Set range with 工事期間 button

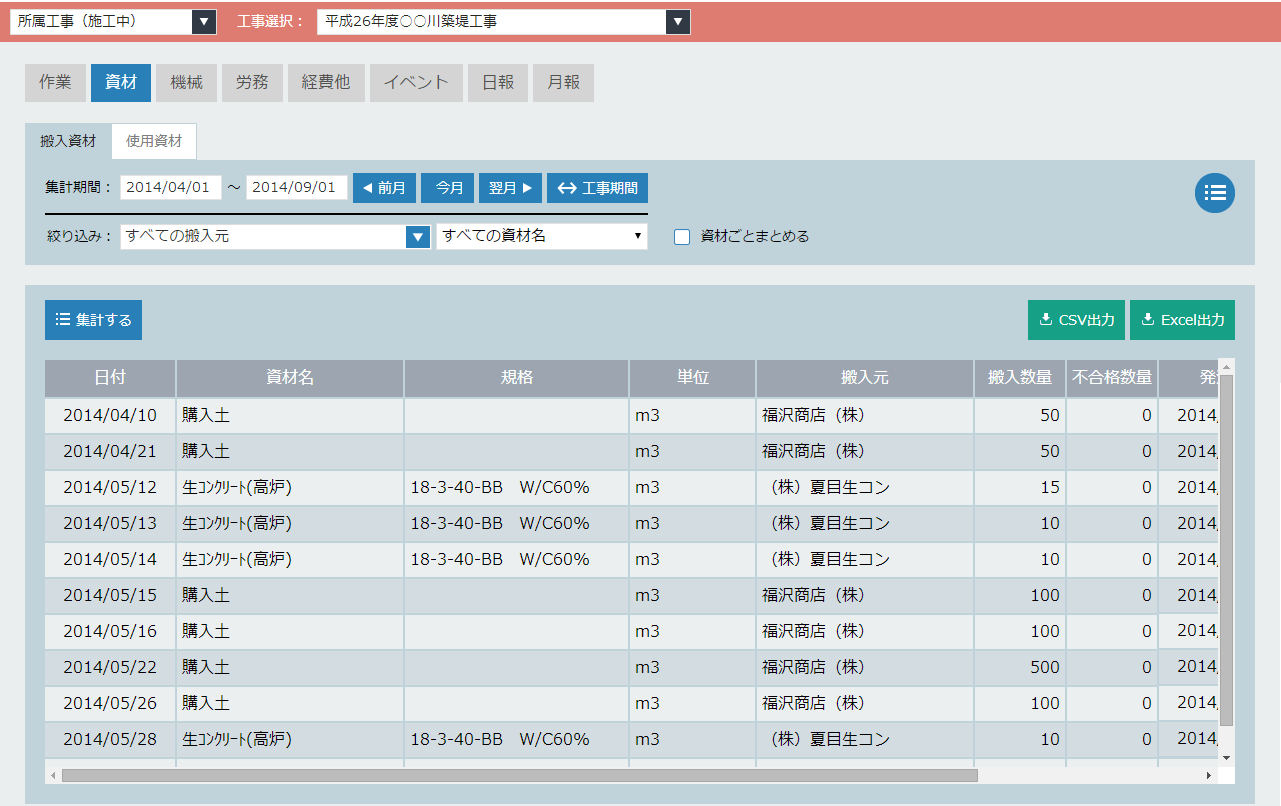point(597,188)
